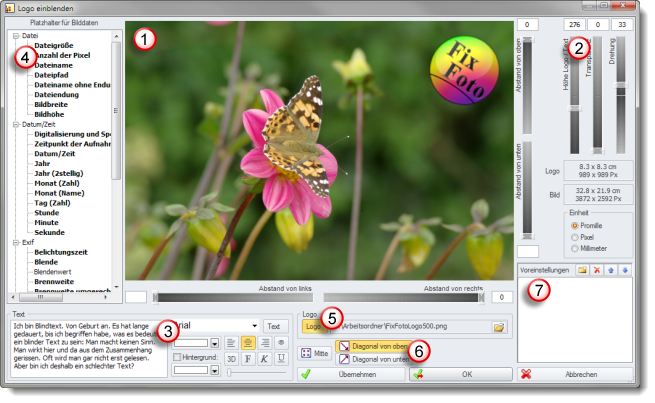Select the Promille unit radio button
The image size is (655, 403).
[575, 226]
